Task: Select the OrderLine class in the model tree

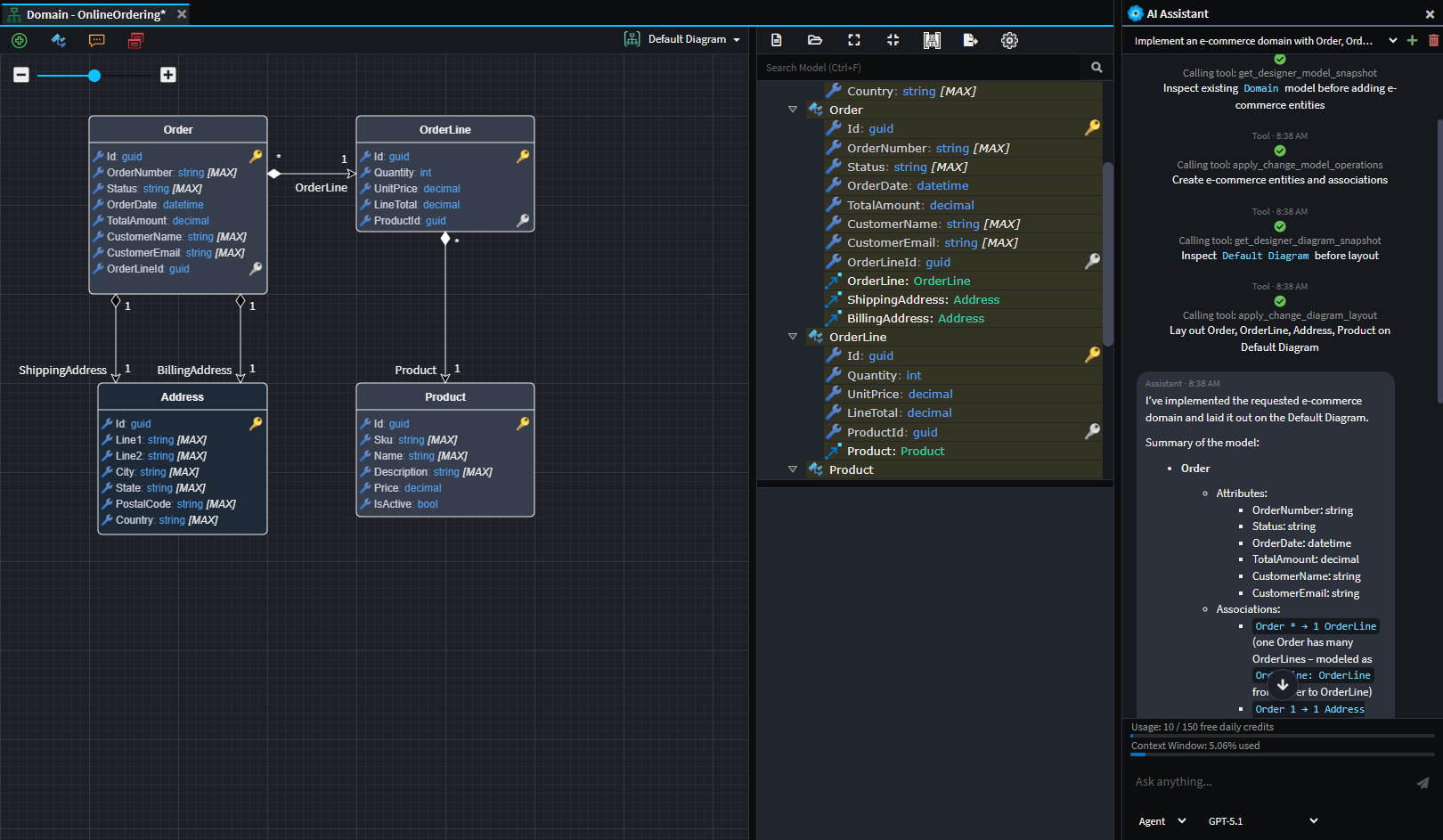Action: [858, 338]
